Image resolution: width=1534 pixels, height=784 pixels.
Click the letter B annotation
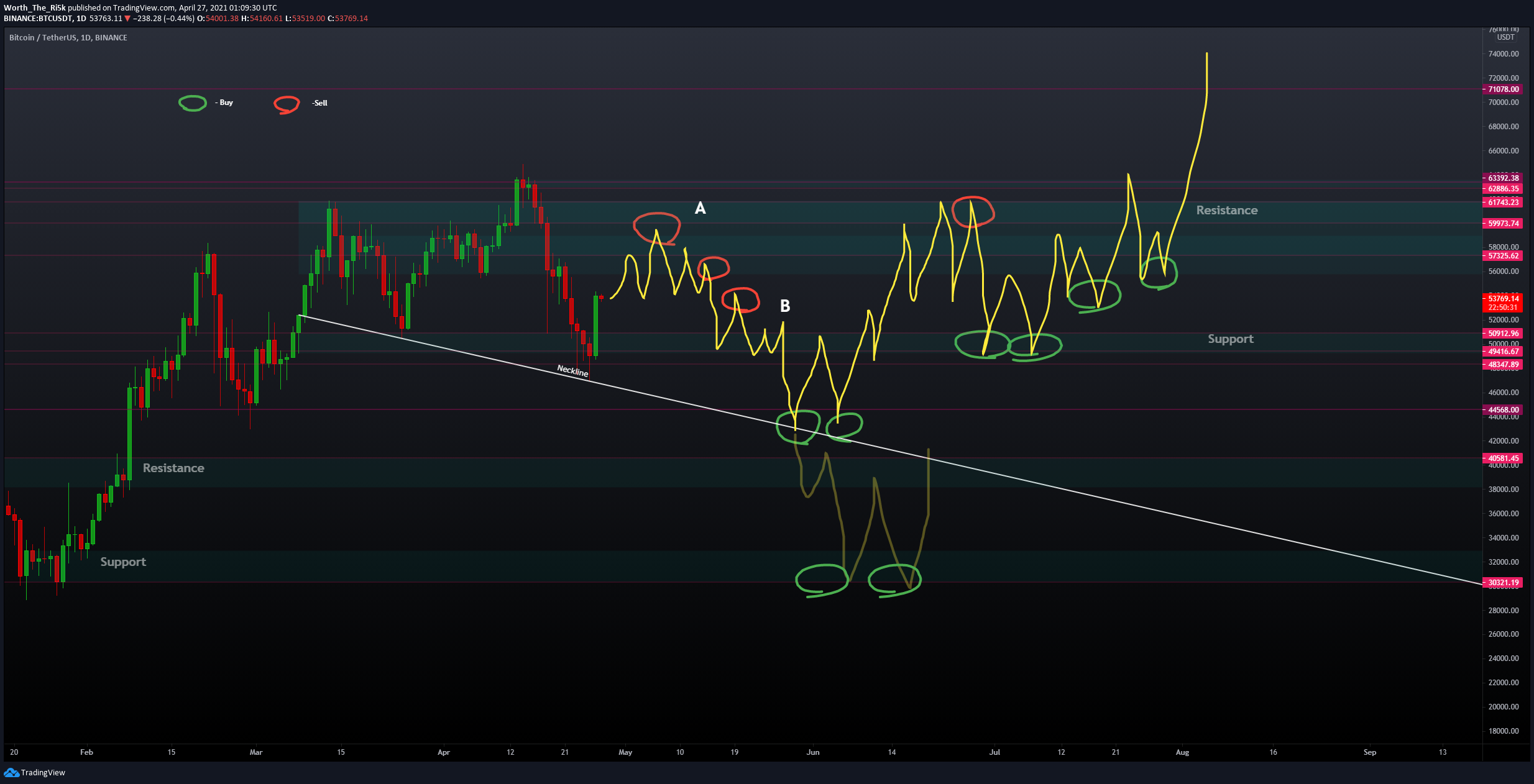pos(785,306)
